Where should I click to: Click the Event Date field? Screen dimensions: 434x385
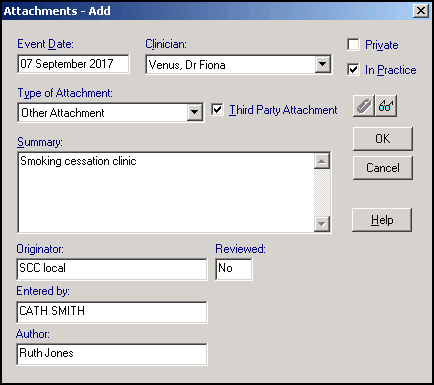(73, 64)
